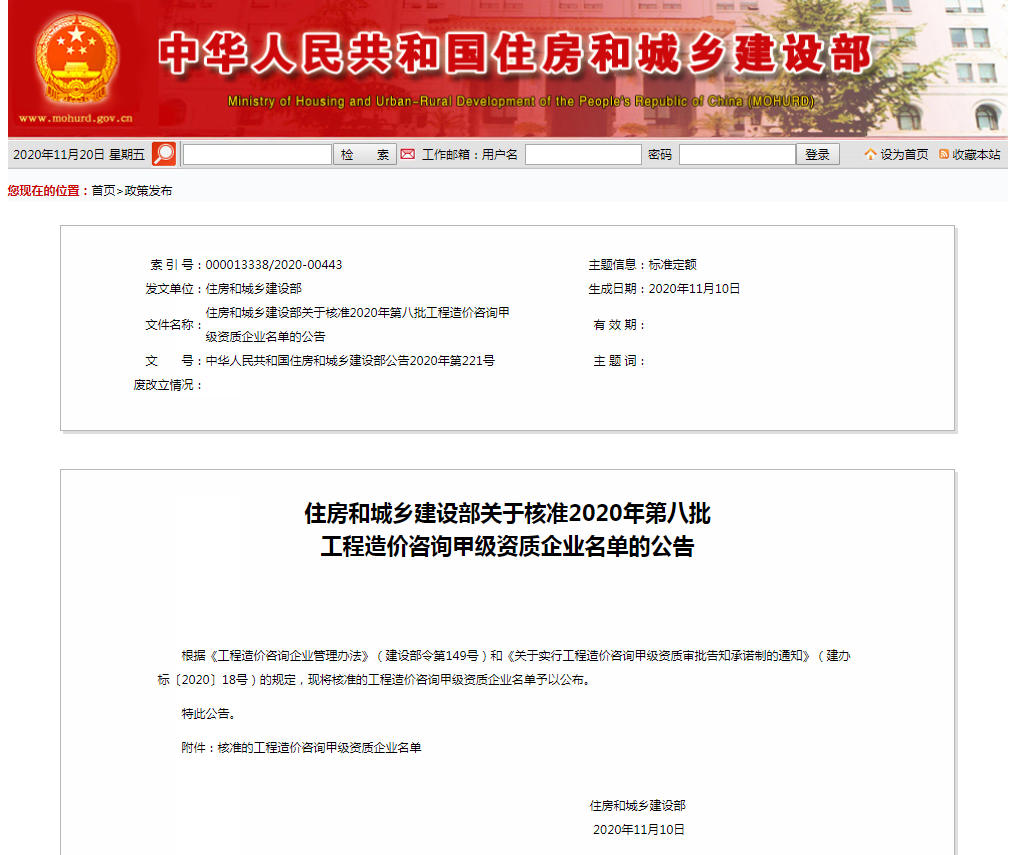
Task: Click the signature date below 住房和城乡建设部
Action: (639, 830)
